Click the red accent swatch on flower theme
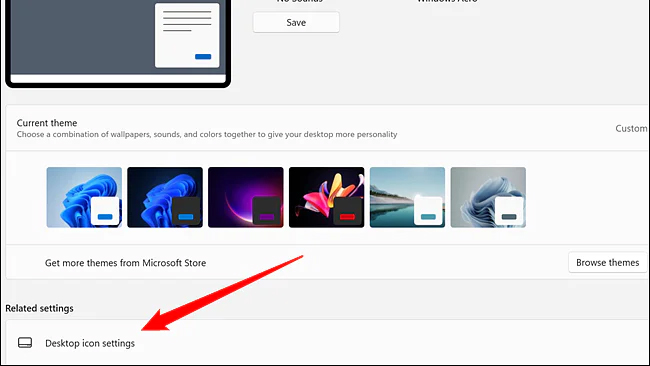This screenshot has width=650, height=366. 347,216
